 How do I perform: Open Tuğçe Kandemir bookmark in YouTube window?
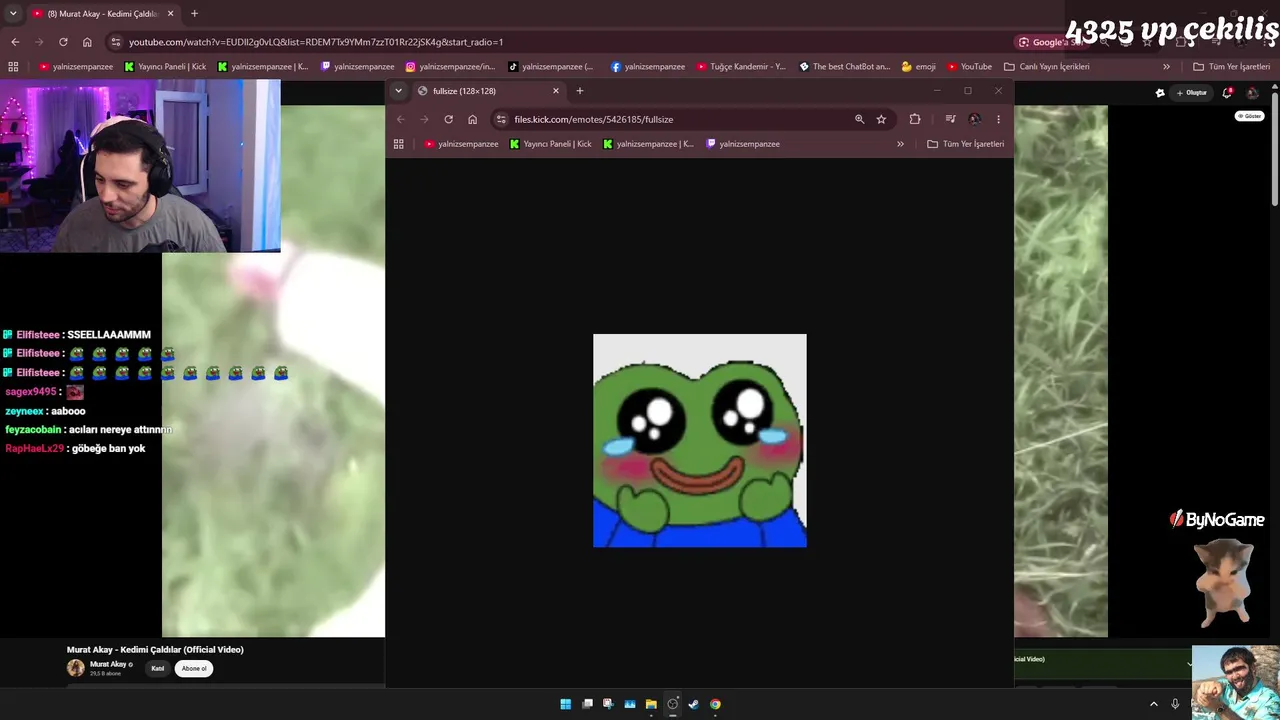[742, 67]
